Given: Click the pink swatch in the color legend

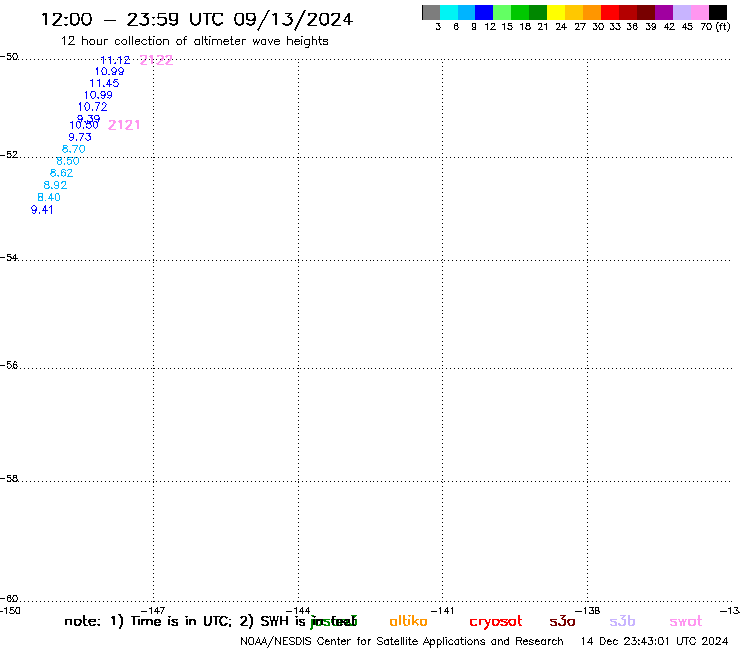Looking at the screenshot, I should point(699,12).
